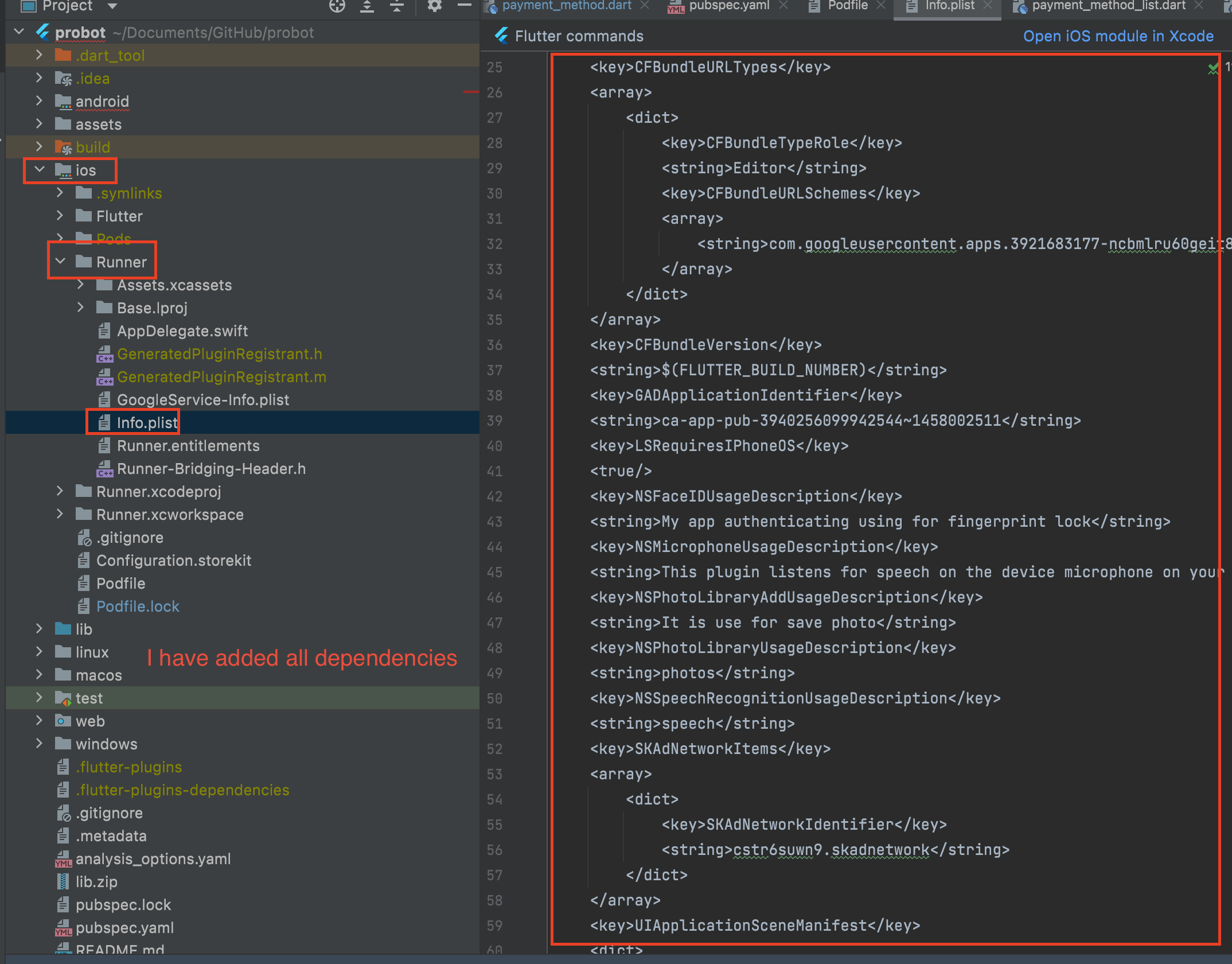This screenshot has height=964, width=1232.
Task: Click Open iOS module in Xcode link
Action: click(1118, 36)
